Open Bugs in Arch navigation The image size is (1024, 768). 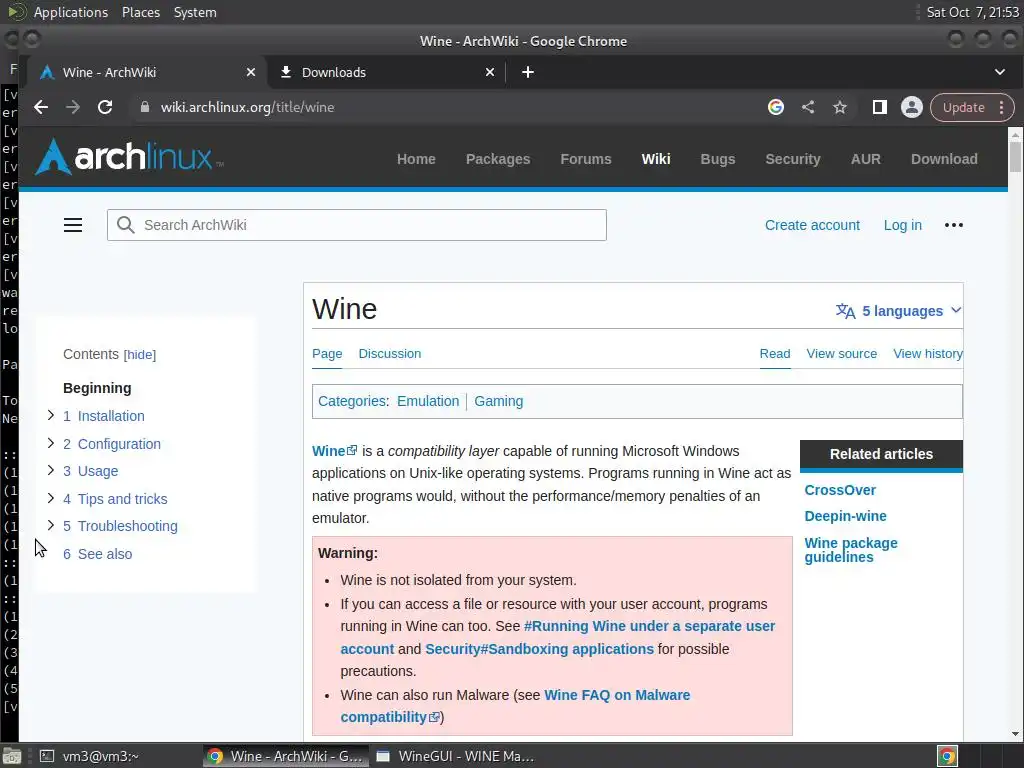(x=718, y=159)
